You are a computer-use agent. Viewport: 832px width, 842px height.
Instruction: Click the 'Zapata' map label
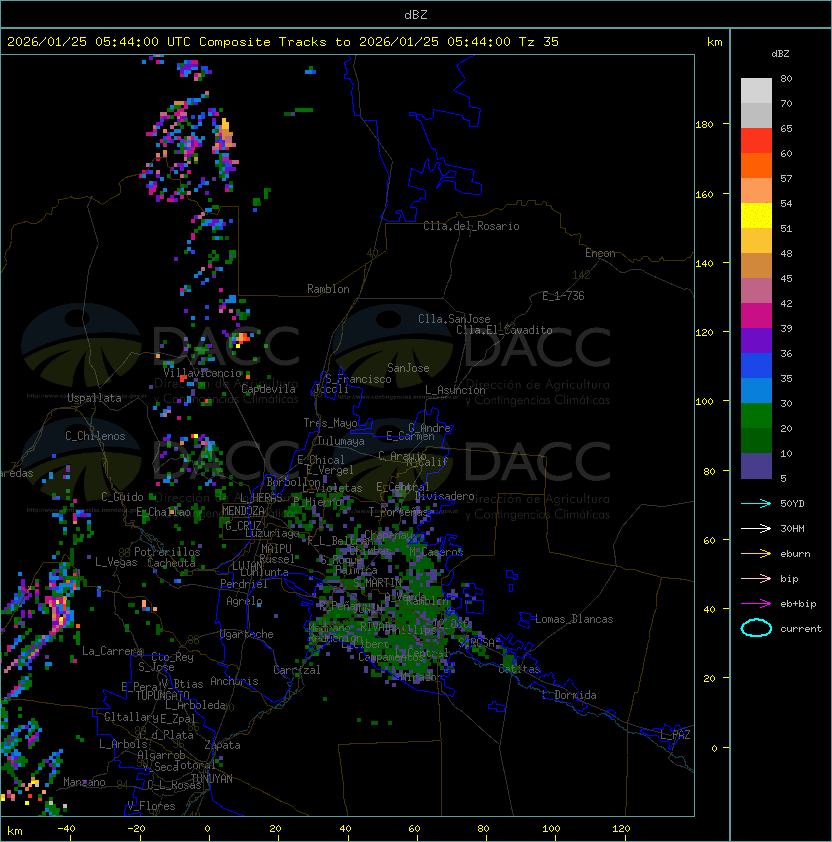(x=222, y=745)
